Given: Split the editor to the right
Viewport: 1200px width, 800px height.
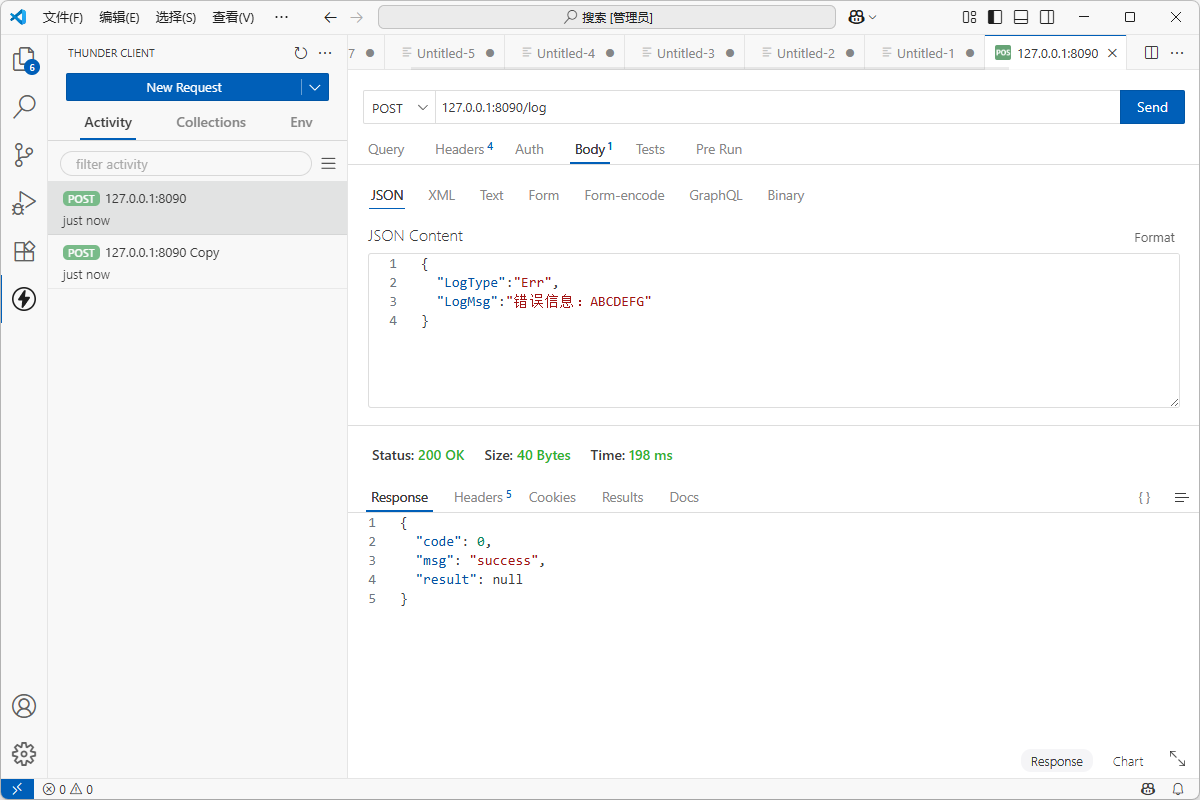Looking at the screenshot, I should click(1151, 53).
